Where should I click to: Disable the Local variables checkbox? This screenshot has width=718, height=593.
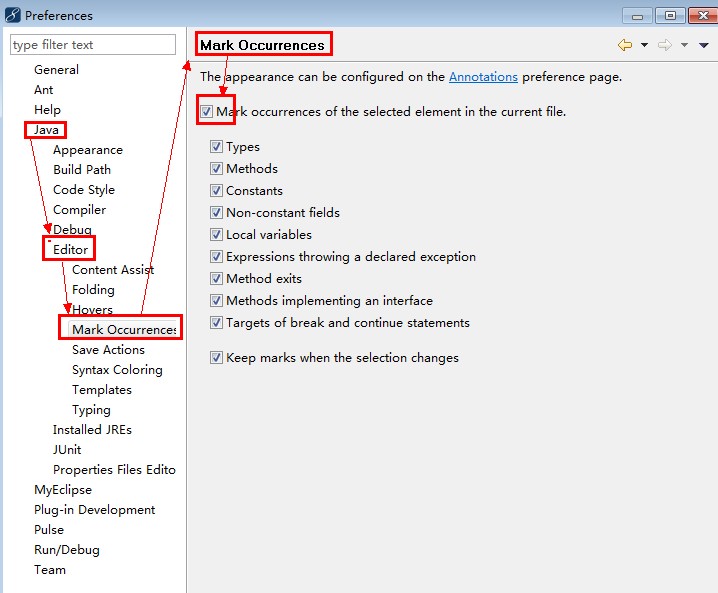216,234
